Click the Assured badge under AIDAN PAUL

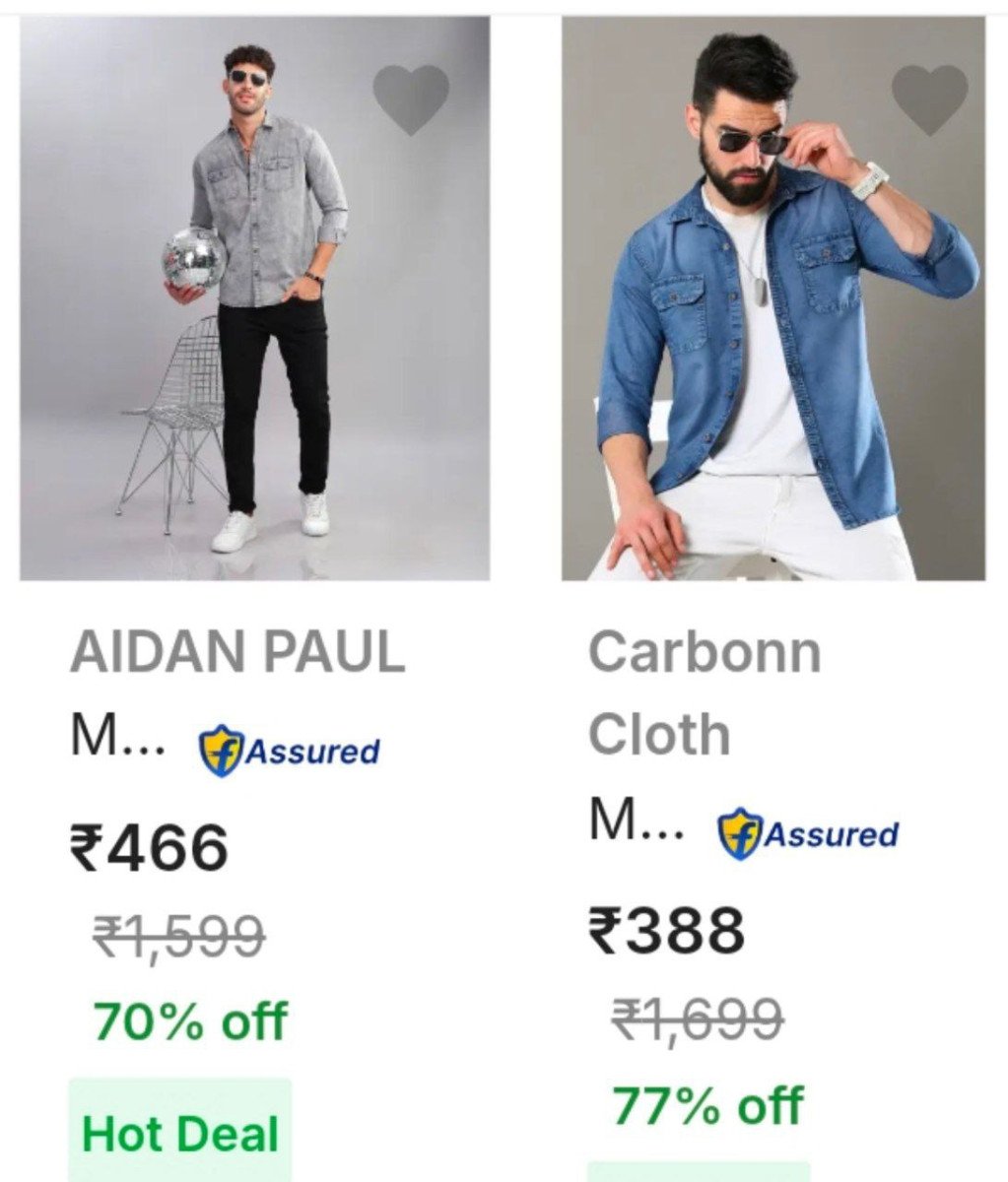[x=290, y=753]
